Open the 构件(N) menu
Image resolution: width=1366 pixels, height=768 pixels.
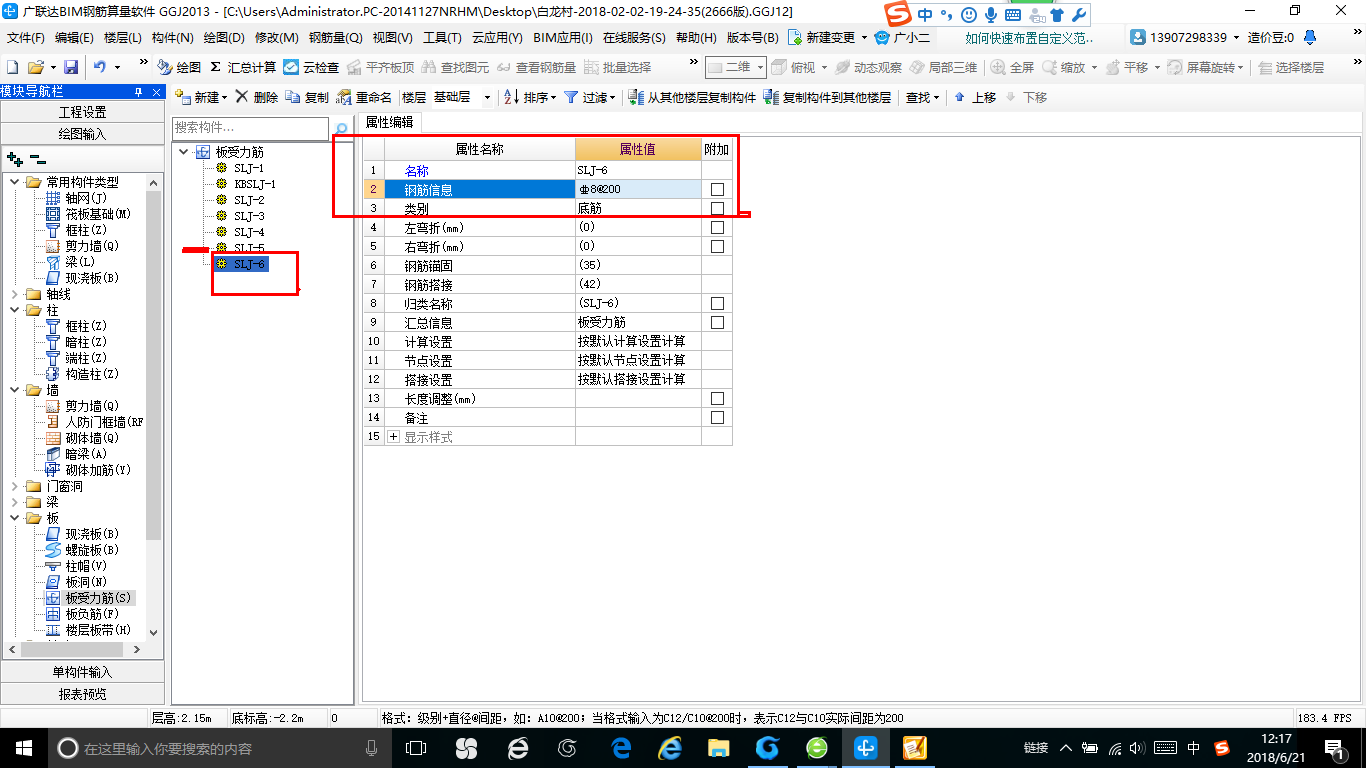pyautogui.click(x=172, y=38)
